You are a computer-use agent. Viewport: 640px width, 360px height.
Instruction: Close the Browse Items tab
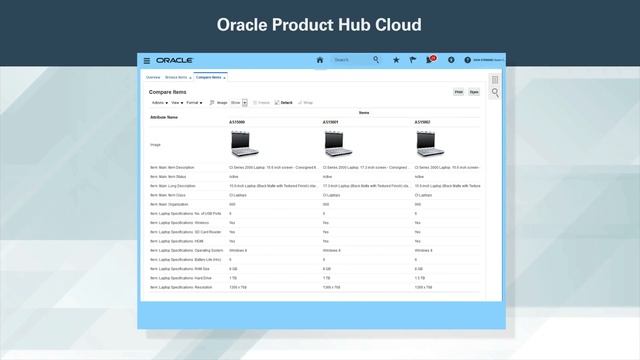pos(190,78)
